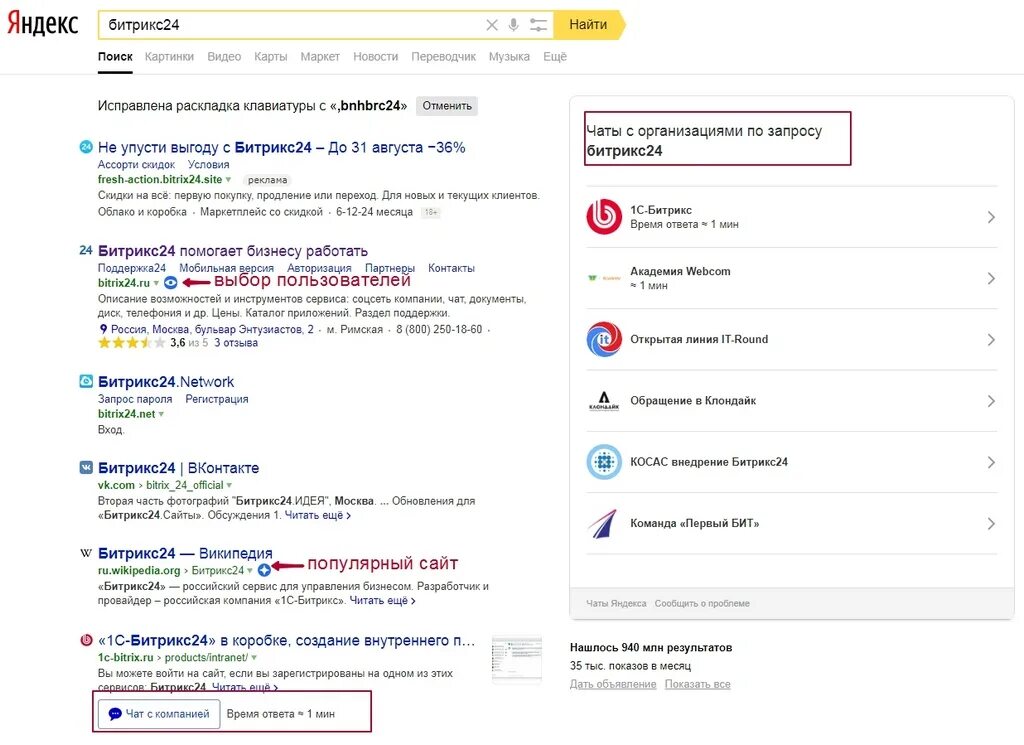Click the Битрикс24.Network favicon
This screenshot has width=1024, height=745.
86,381
